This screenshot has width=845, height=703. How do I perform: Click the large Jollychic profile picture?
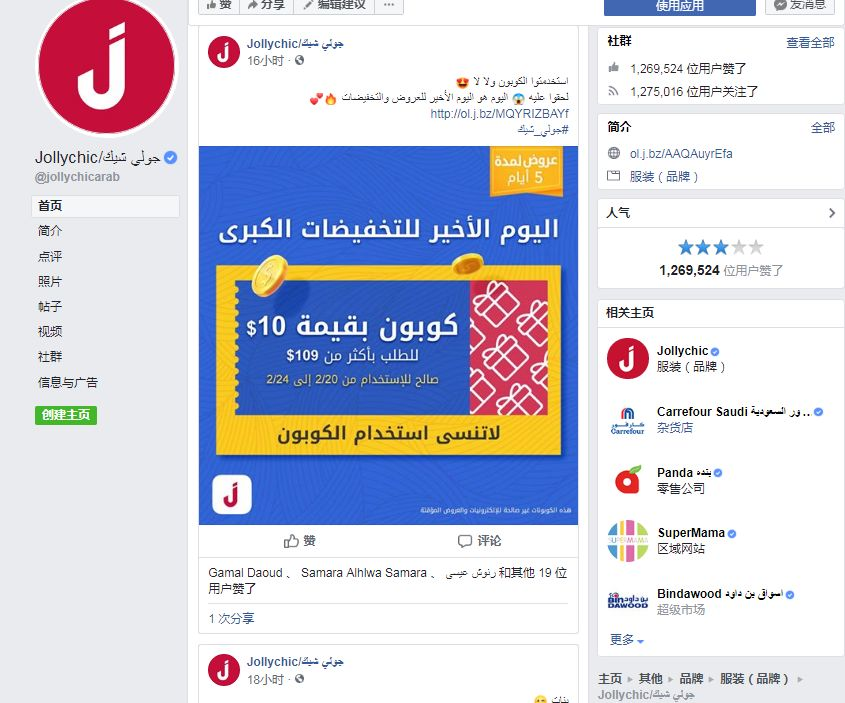[106, 65]
